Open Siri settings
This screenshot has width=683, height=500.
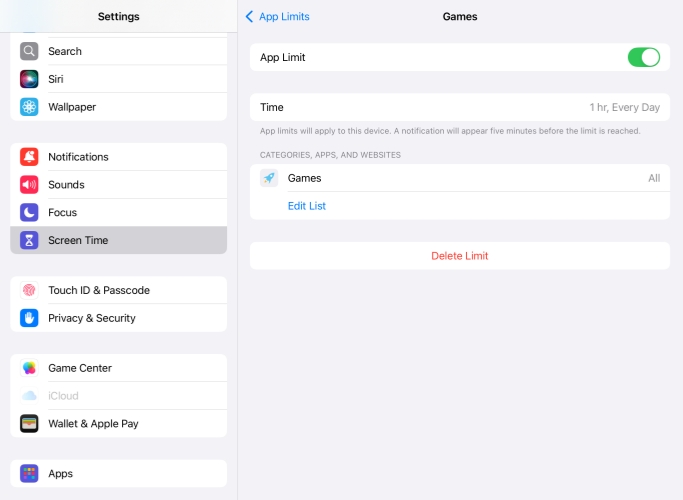[118, 79]
